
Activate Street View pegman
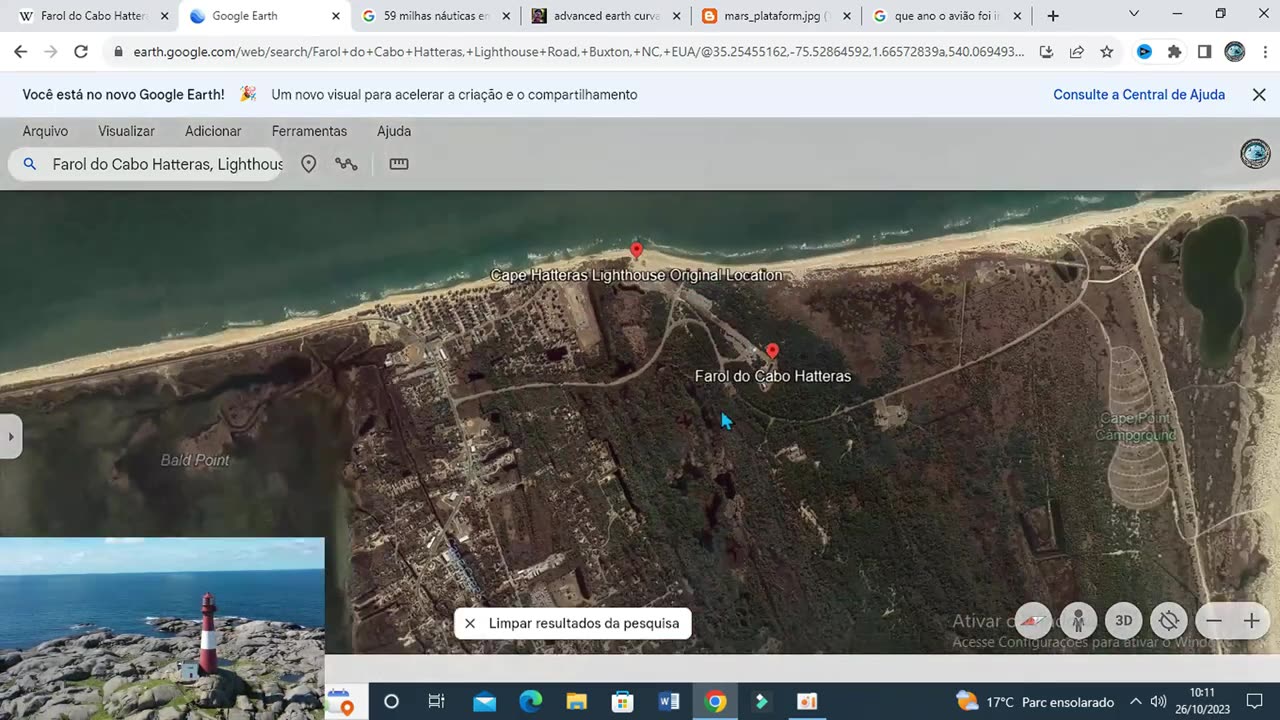tap(1078, 621)
